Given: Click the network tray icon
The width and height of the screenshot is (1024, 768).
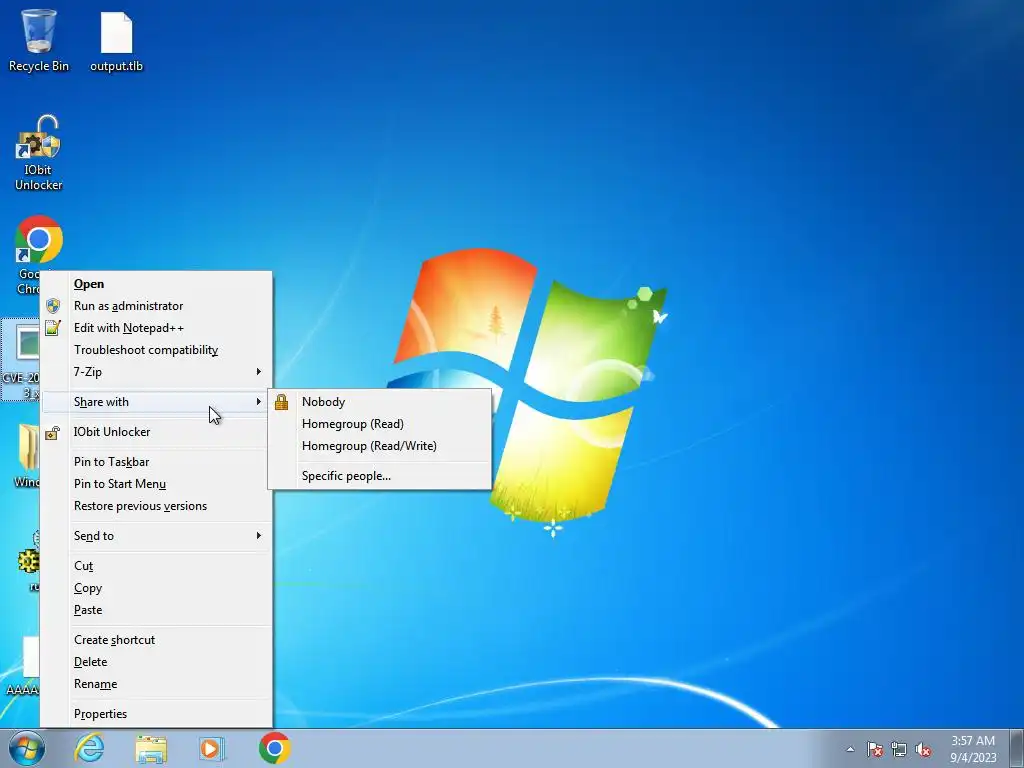Looking at the screenshot, I should click(899, 750).
